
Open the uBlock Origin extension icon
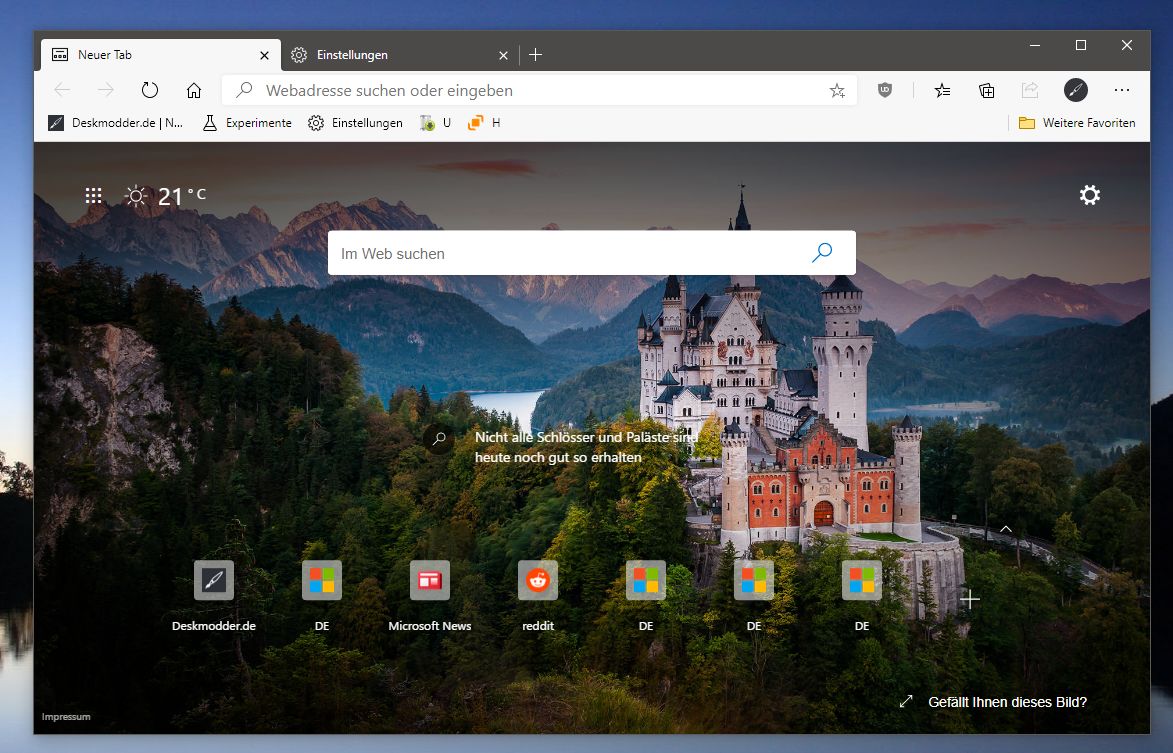(885, 90)
